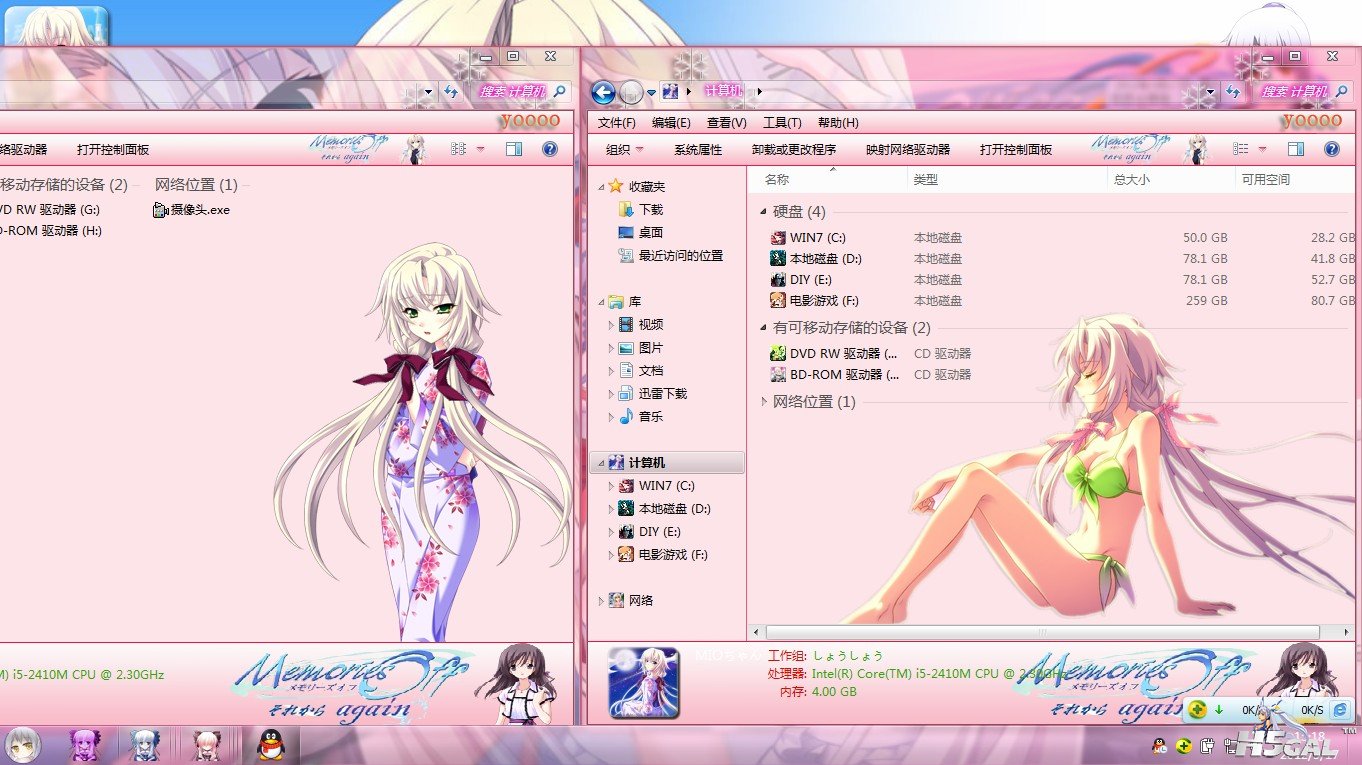Expand the 音乐 library node
1362x765 pixels.
[x=612, y=417]
